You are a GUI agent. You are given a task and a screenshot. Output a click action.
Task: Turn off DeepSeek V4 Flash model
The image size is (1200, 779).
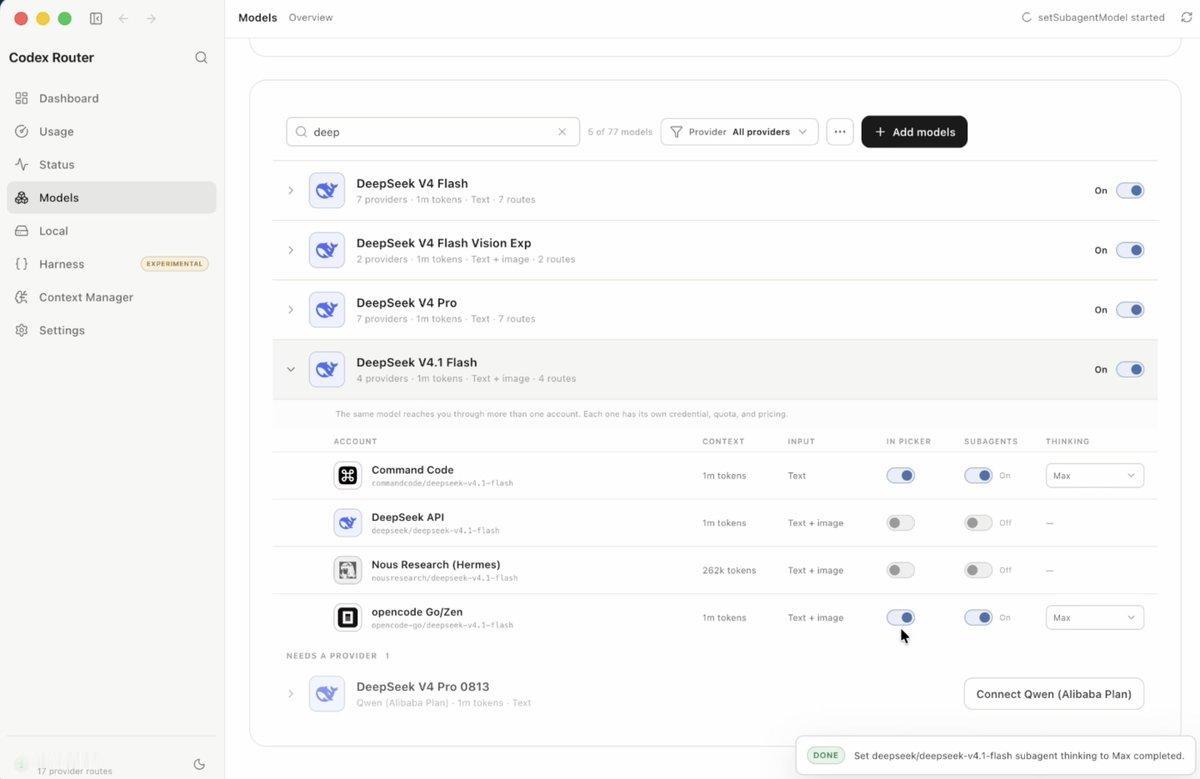pos(1130,191)
